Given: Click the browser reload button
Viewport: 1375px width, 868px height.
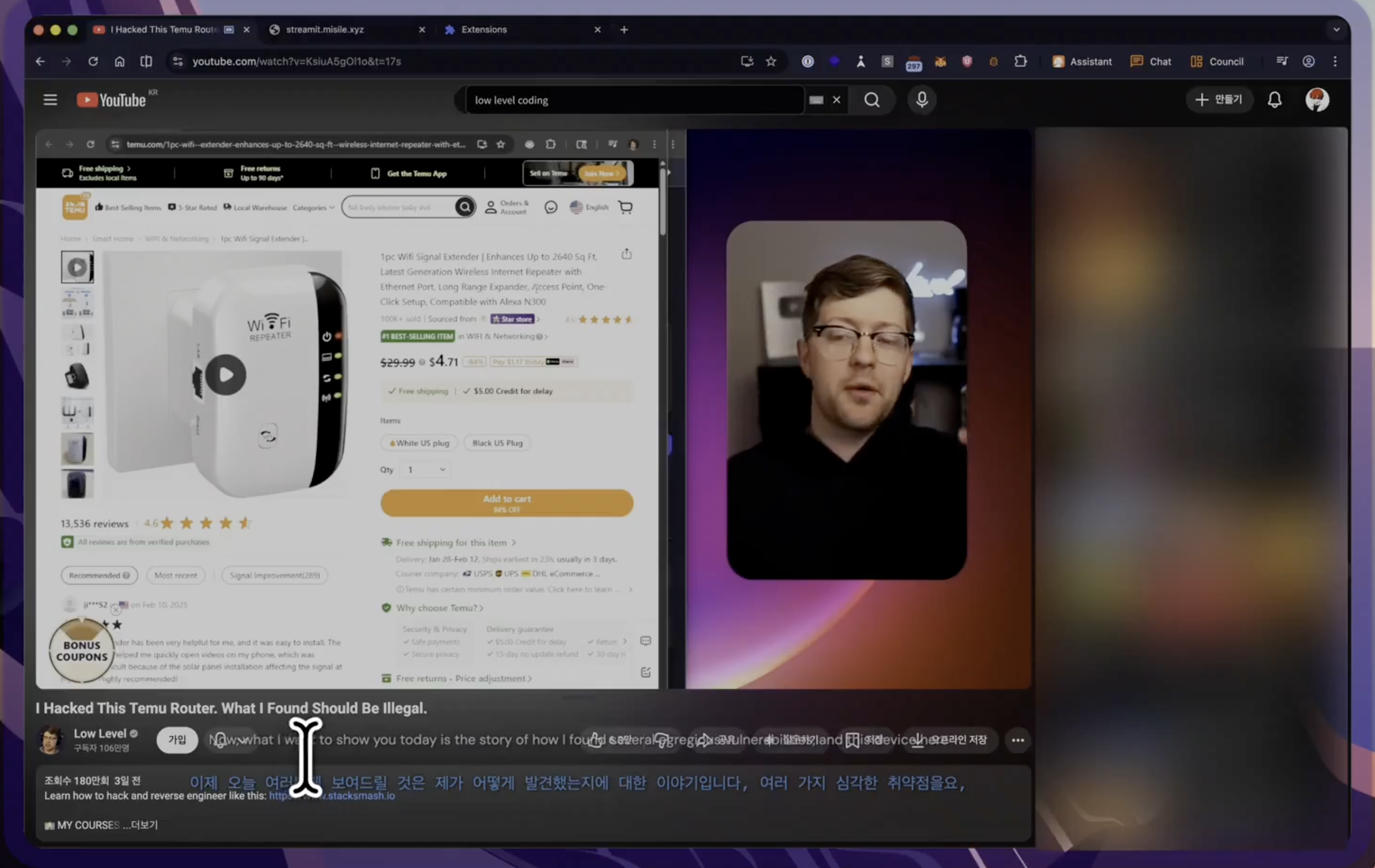Looking at the screenshot, I should click(93, 61).
